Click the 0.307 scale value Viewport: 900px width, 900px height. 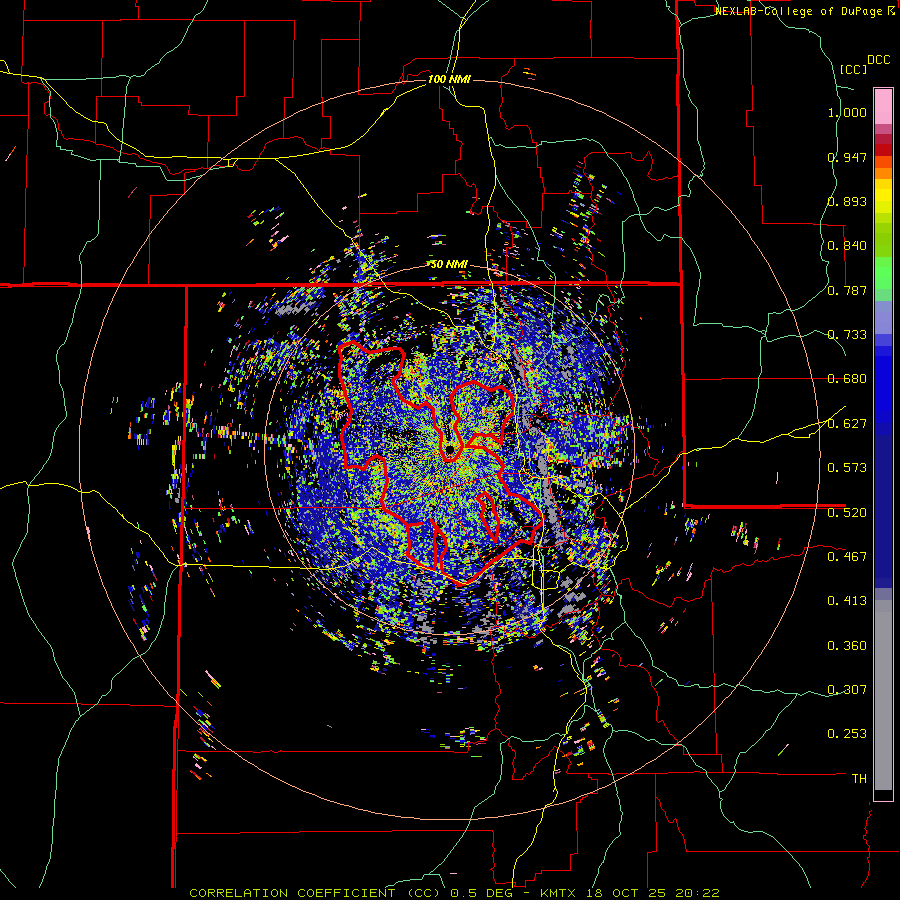click(847, 690)
